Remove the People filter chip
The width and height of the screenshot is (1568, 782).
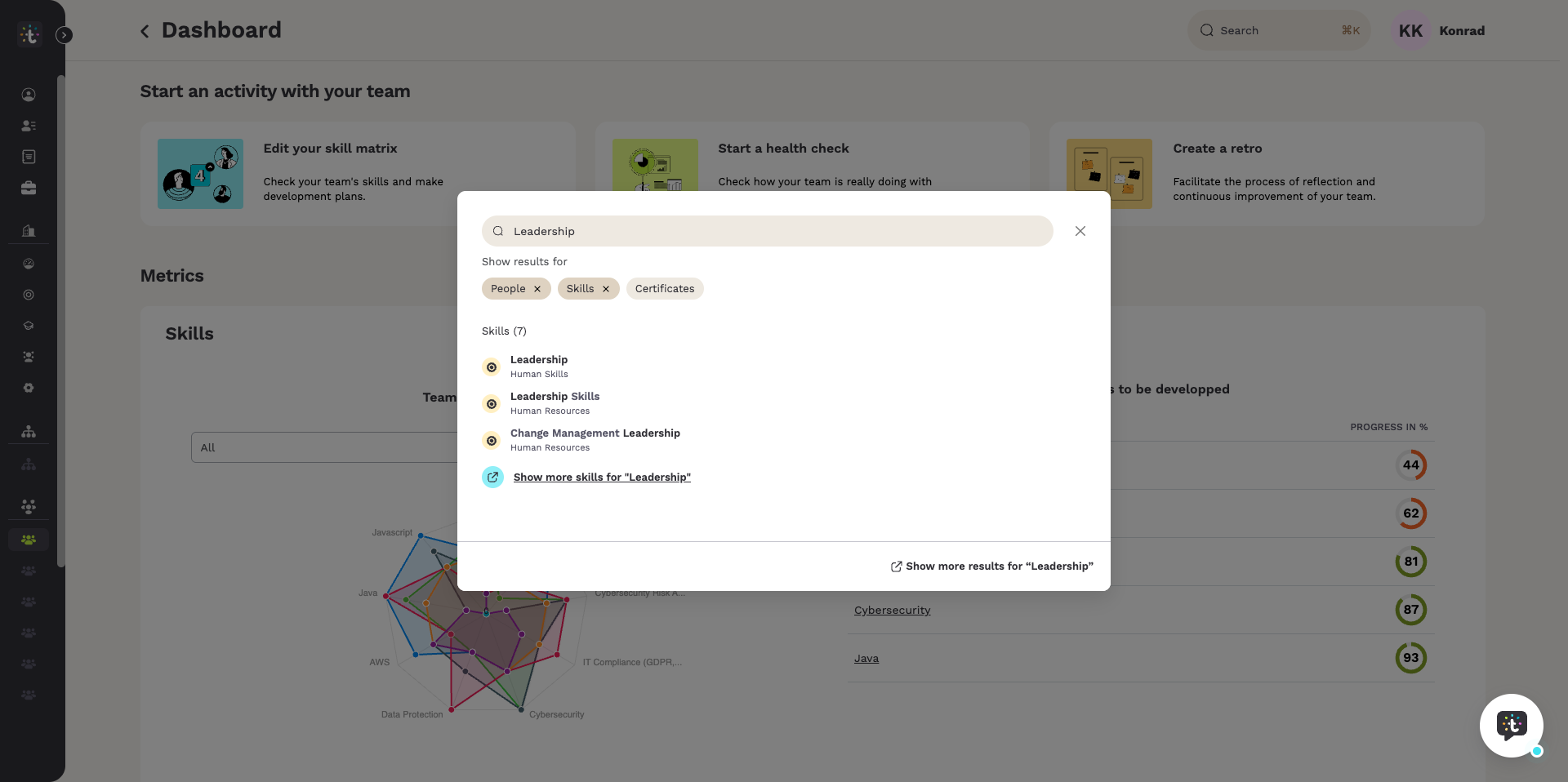click(x=537, y=289)
